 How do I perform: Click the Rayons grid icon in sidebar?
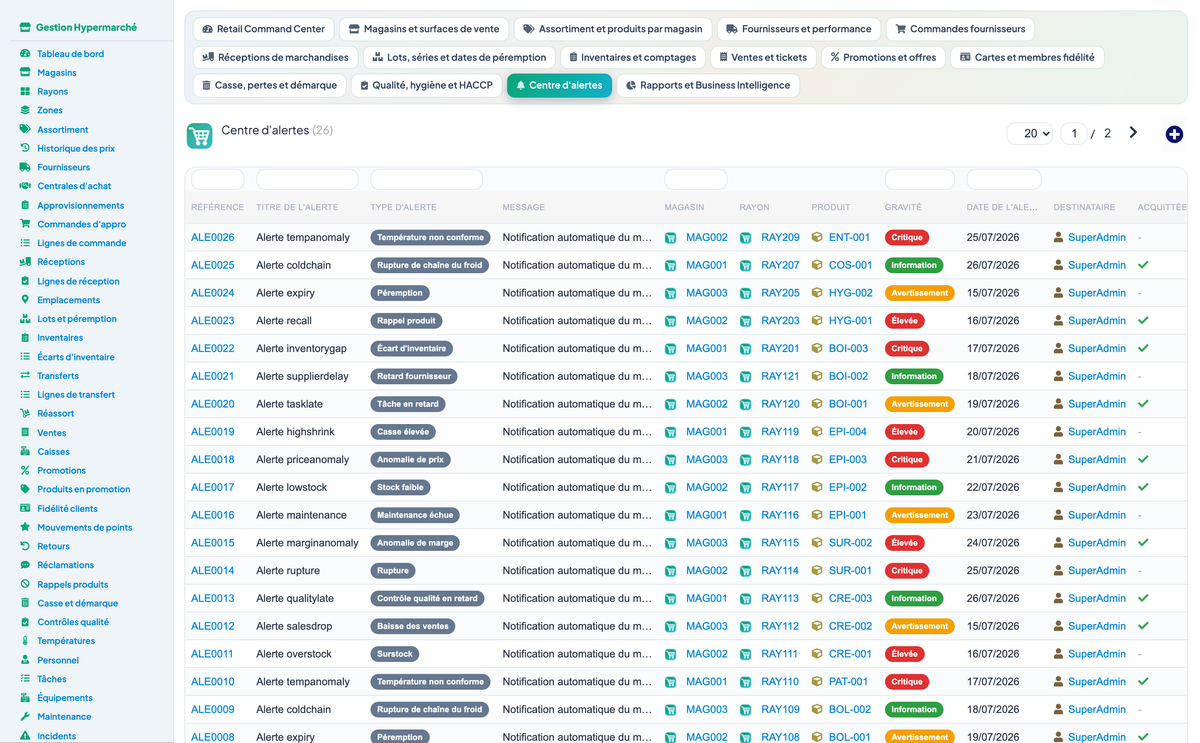(x=25, y=91)
